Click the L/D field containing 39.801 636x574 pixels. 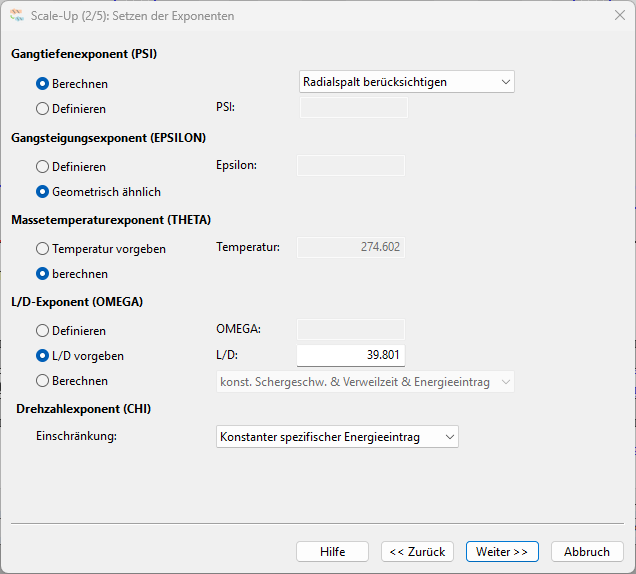click(x=351, y=355)
